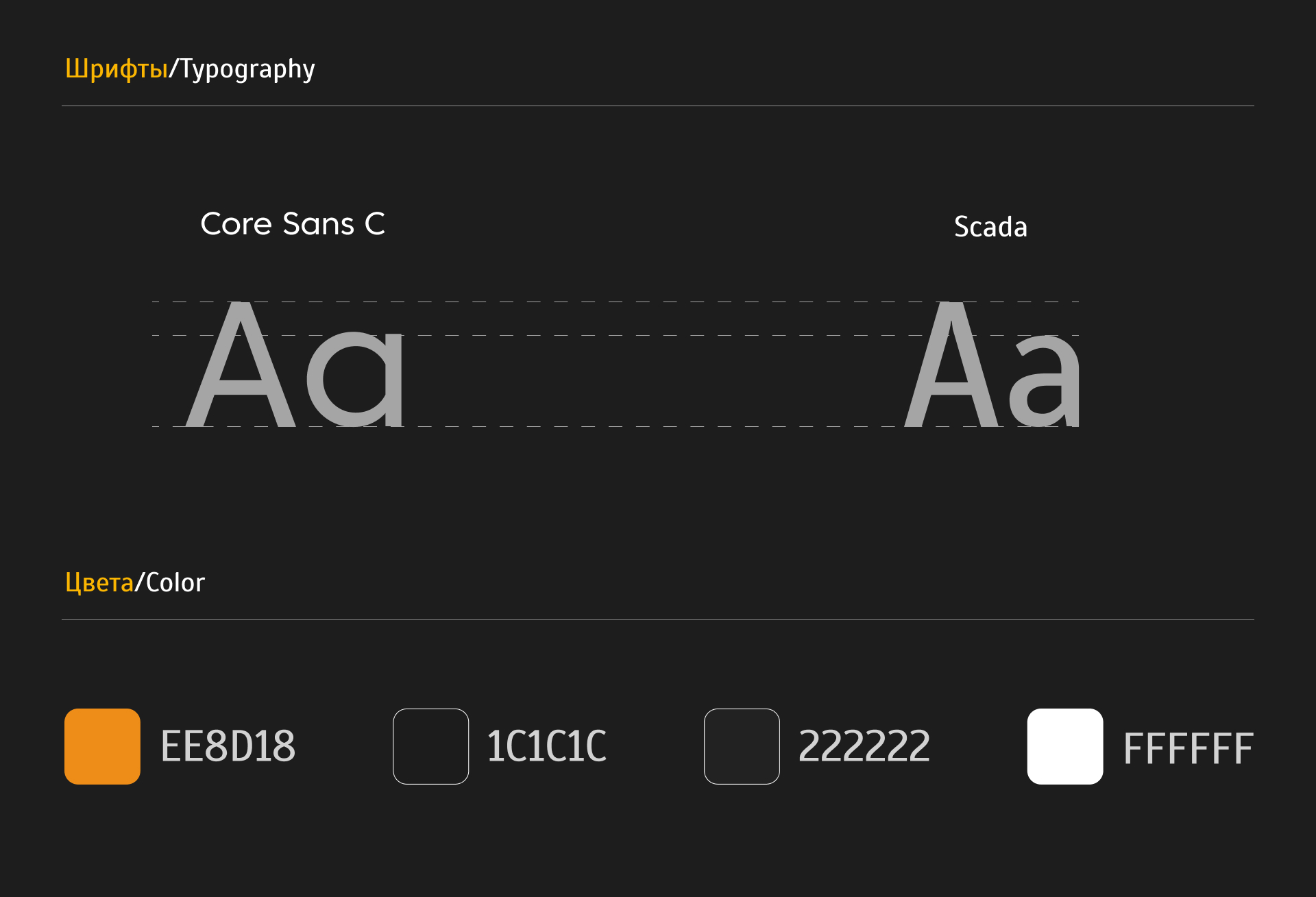Screen dimensions: 1316x897
Task: Click the 222222 hex code label
Action: [864, 746]
